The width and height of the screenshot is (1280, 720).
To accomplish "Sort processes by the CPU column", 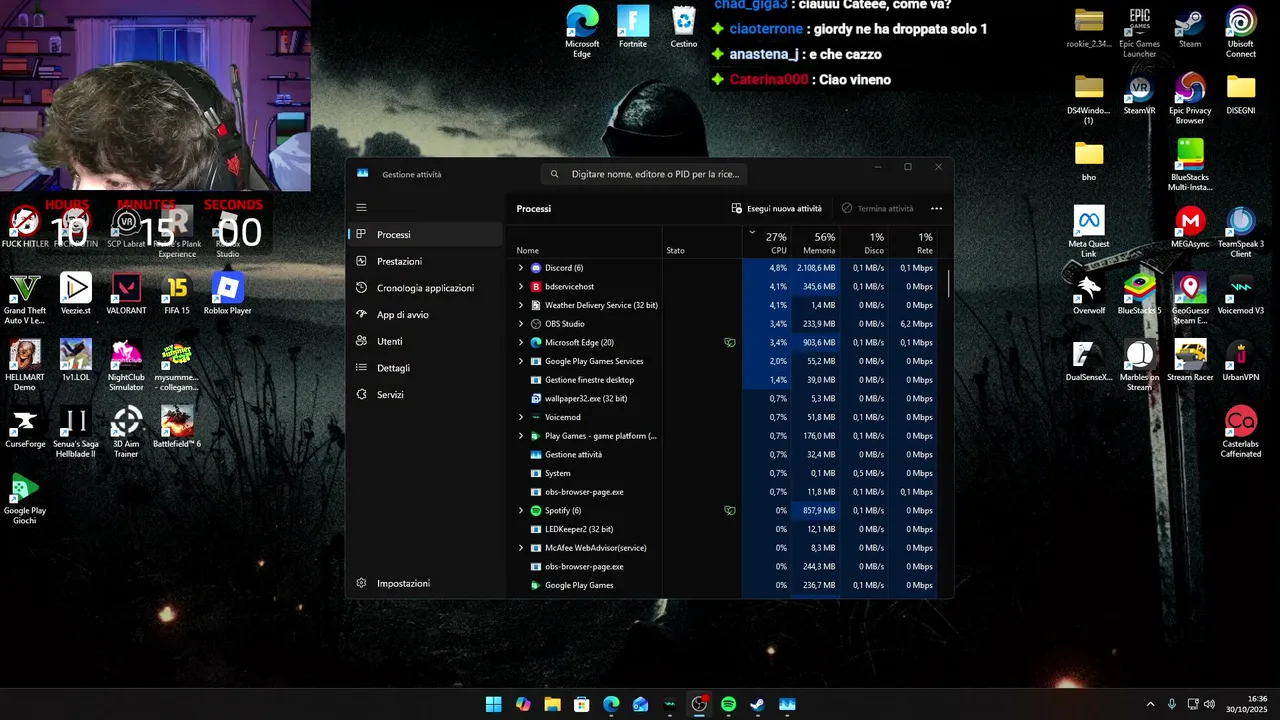I will coord(767,243).
